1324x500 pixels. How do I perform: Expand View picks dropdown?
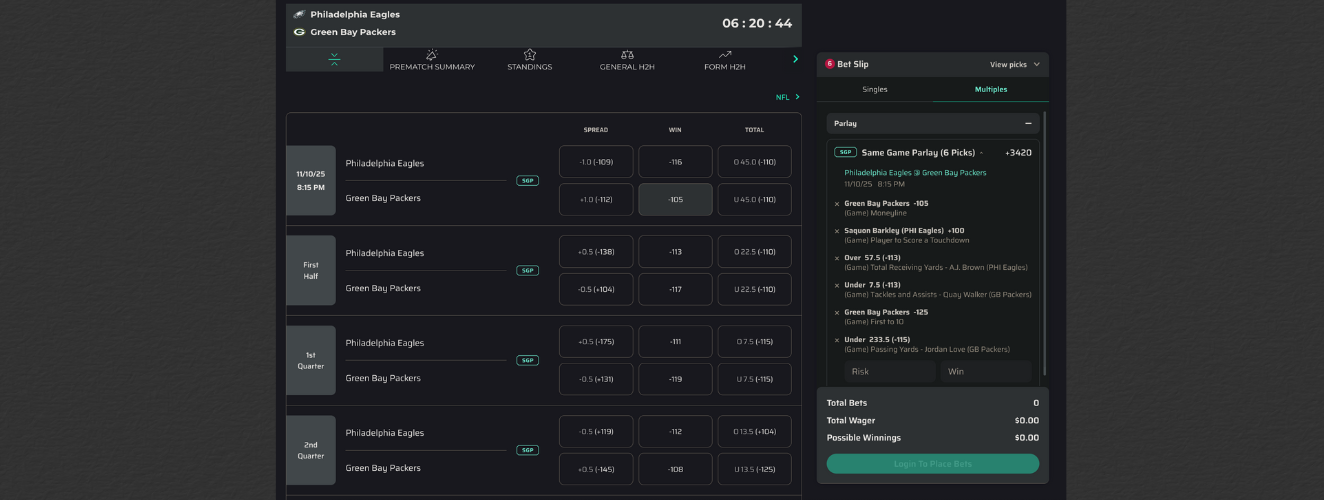point(1015,64)
